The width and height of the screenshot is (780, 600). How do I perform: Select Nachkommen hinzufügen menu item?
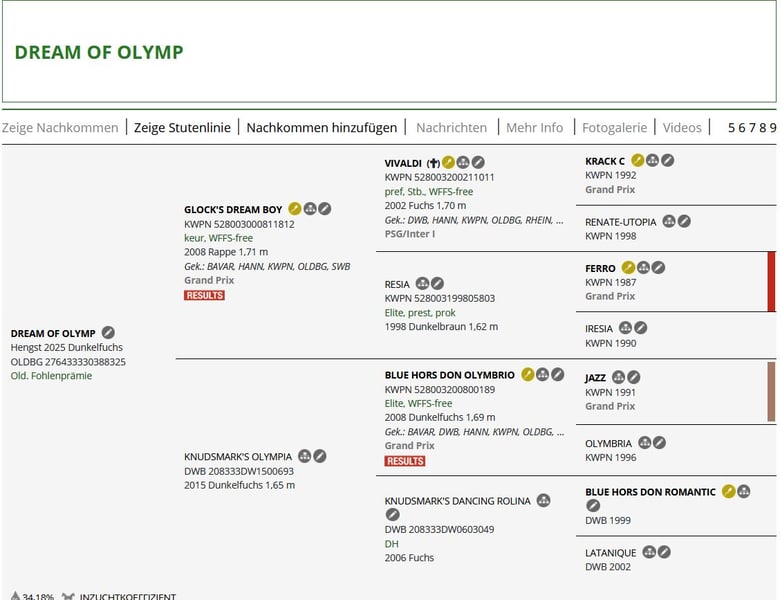click(x=322, y=128)
